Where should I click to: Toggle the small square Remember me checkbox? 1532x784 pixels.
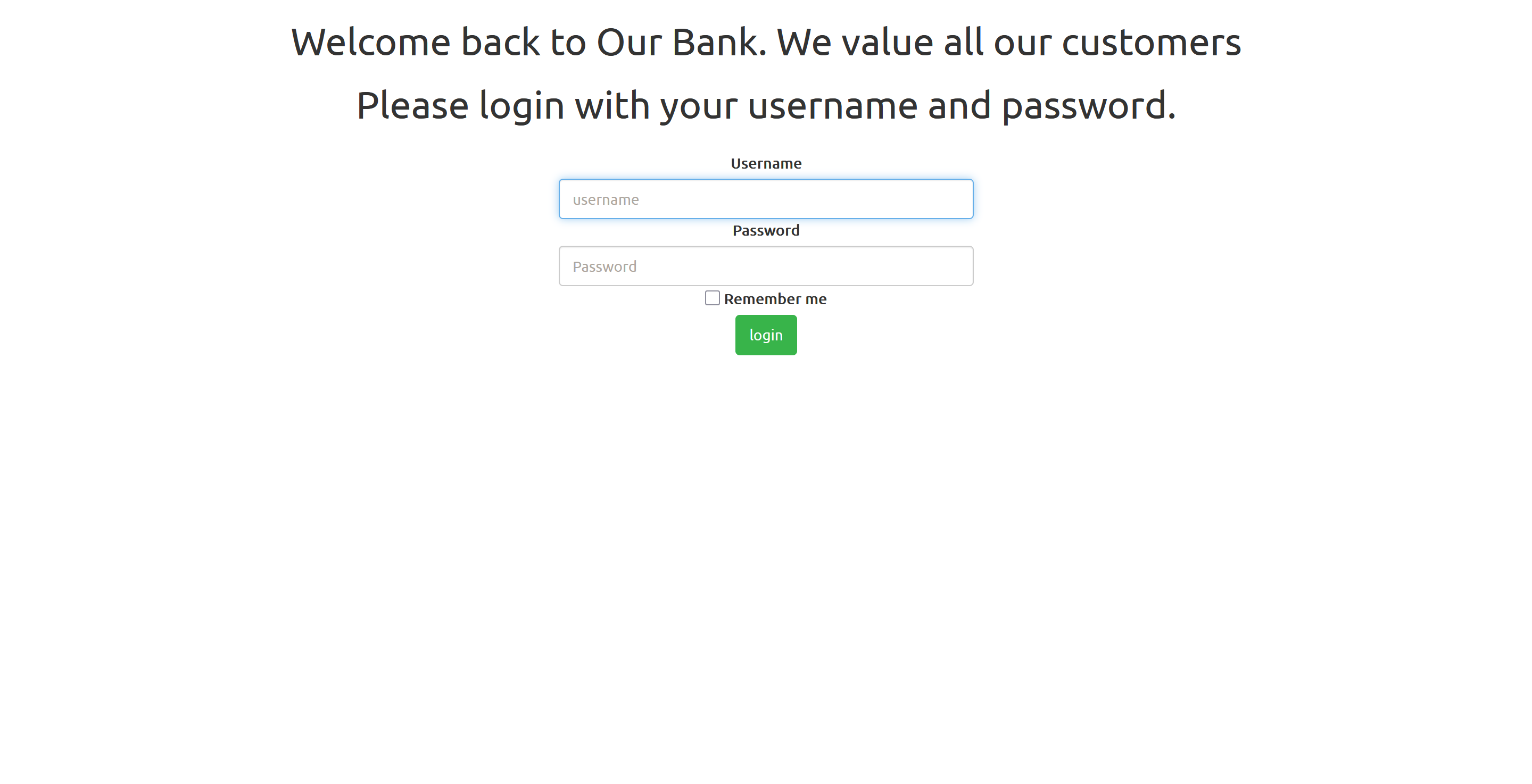point(712,298)
